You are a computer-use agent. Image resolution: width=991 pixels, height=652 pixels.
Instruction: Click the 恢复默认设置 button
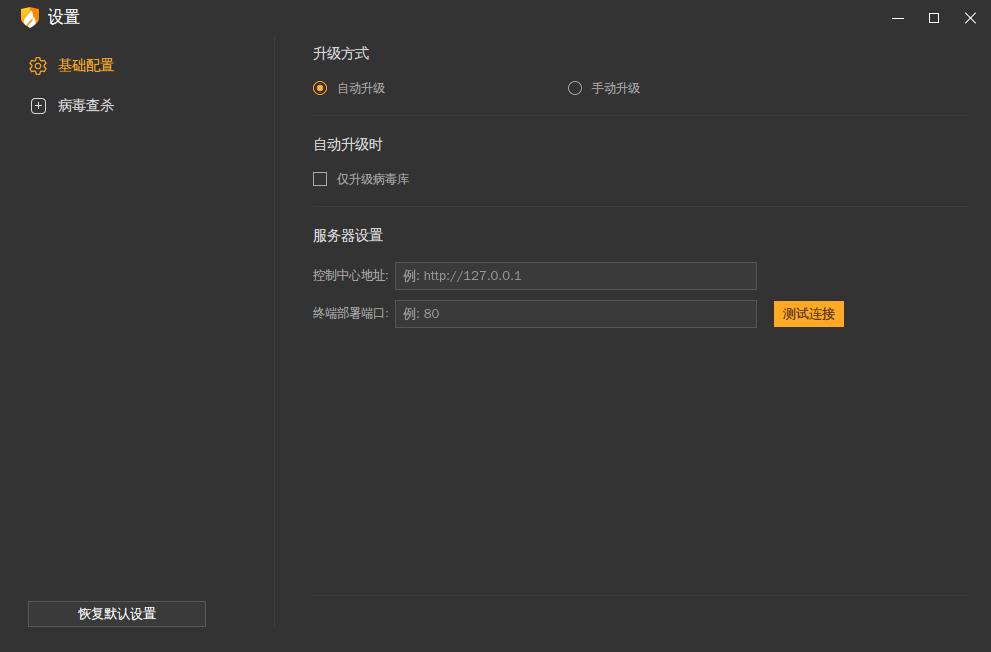coord(116,614)
